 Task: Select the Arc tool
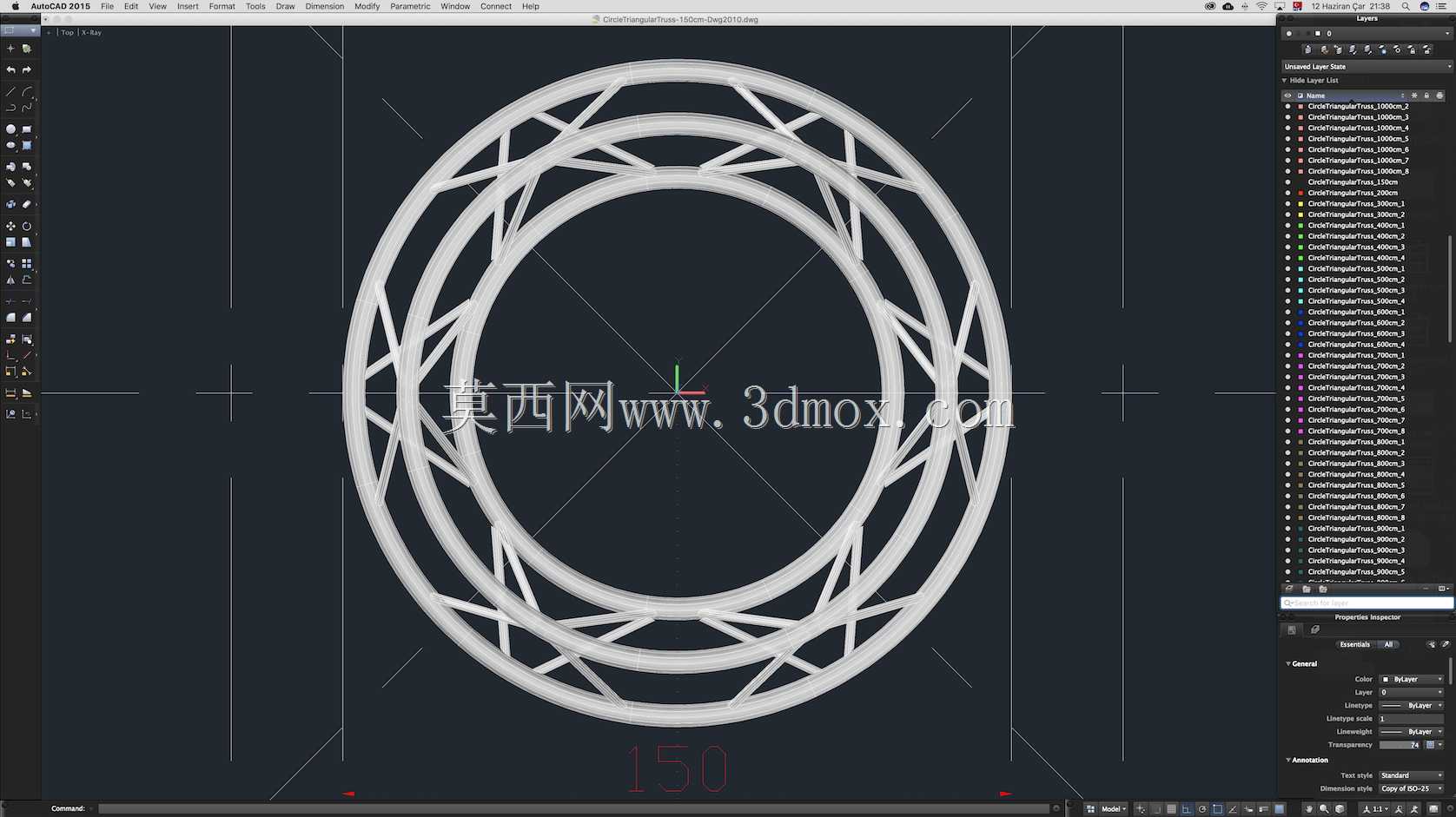(27, 91)
